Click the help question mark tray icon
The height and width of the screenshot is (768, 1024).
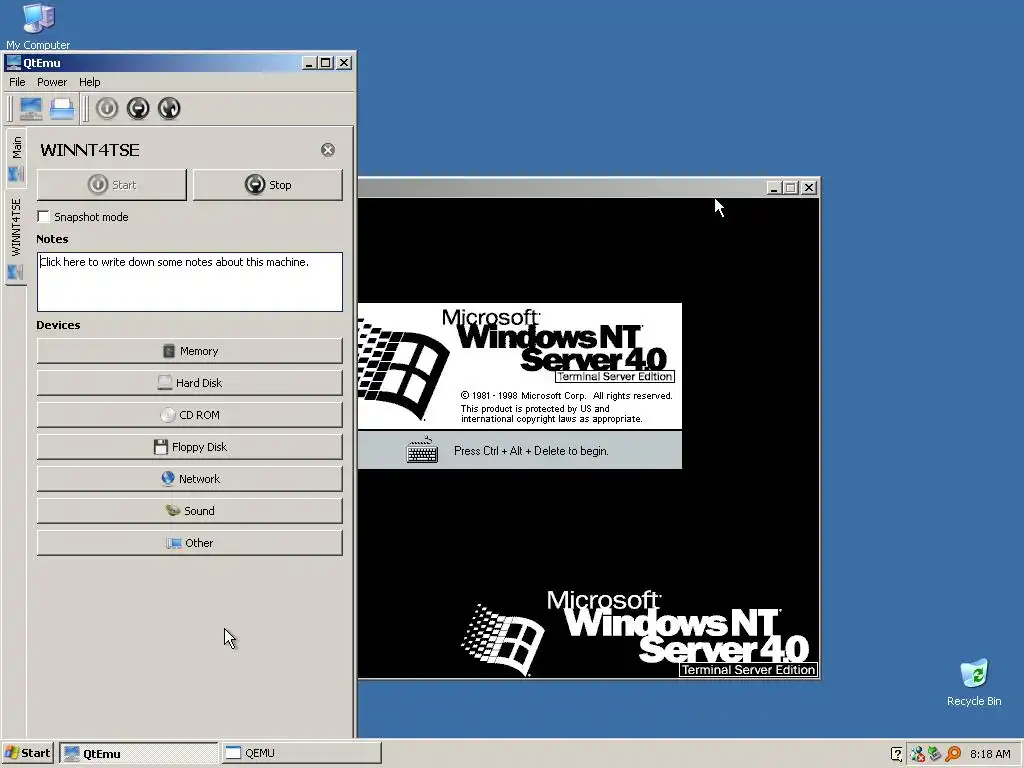(897, 754)
